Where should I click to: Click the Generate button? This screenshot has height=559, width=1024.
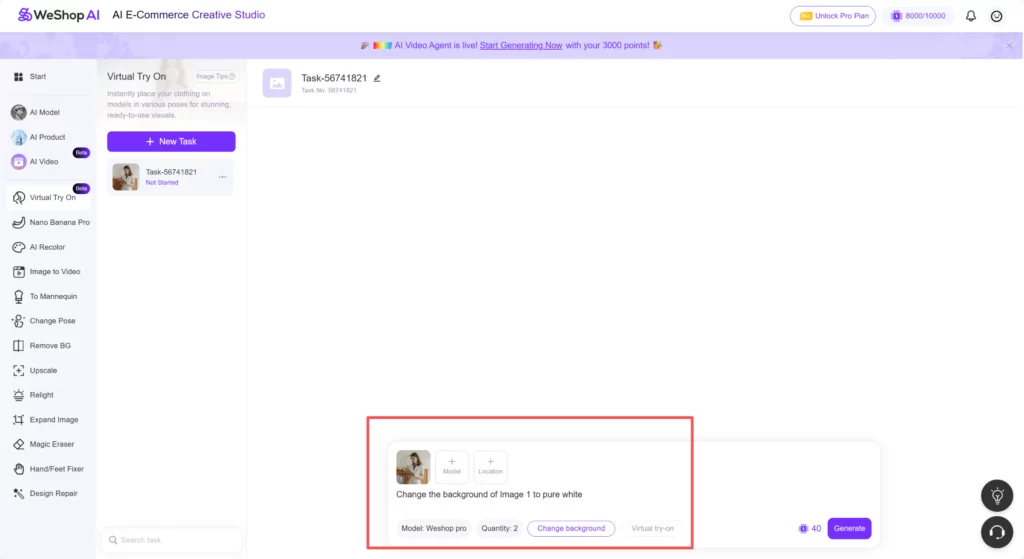point(849,528)
